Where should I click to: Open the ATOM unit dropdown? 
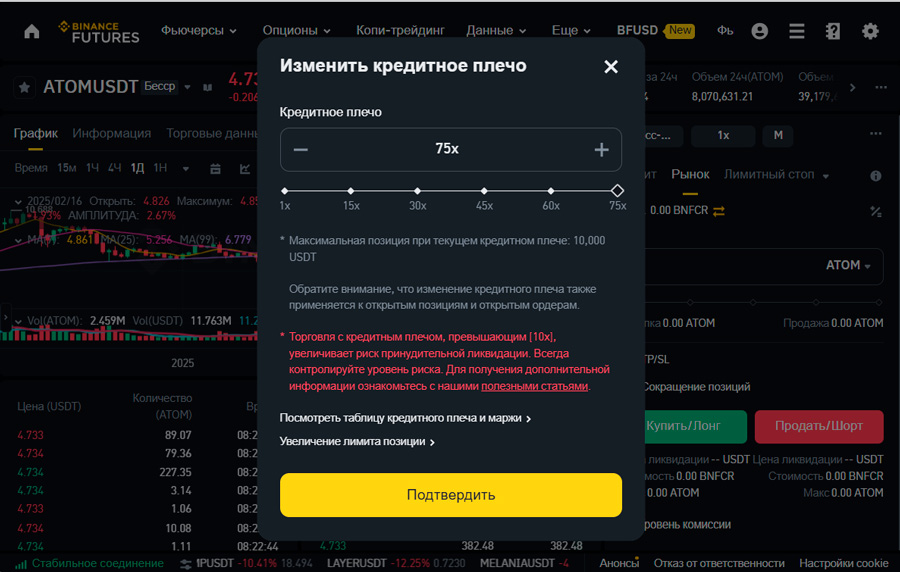(848, 266)
